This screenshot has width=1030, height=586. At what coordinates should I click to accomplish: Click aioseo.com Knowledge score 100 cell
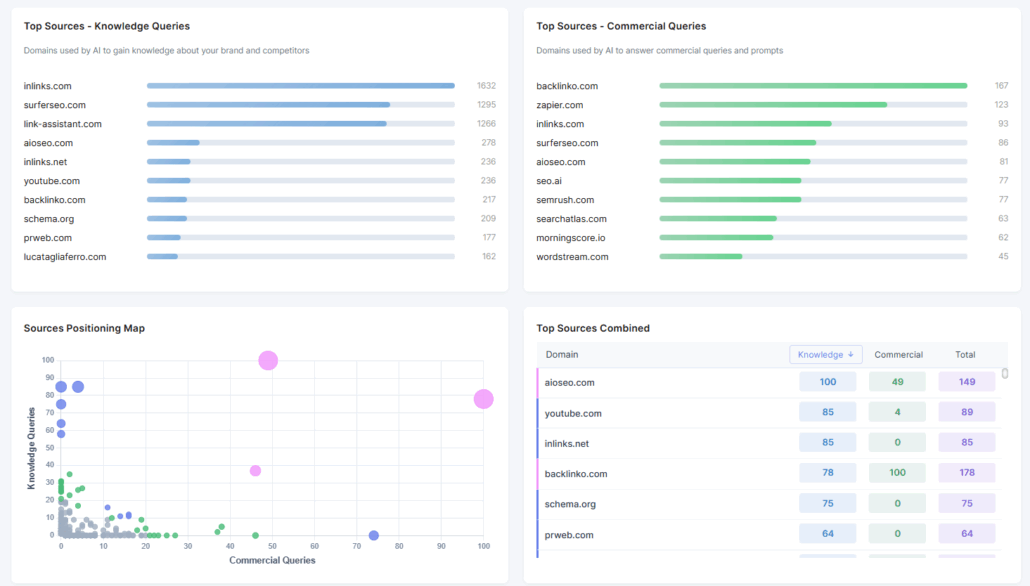tap(828, 382)
